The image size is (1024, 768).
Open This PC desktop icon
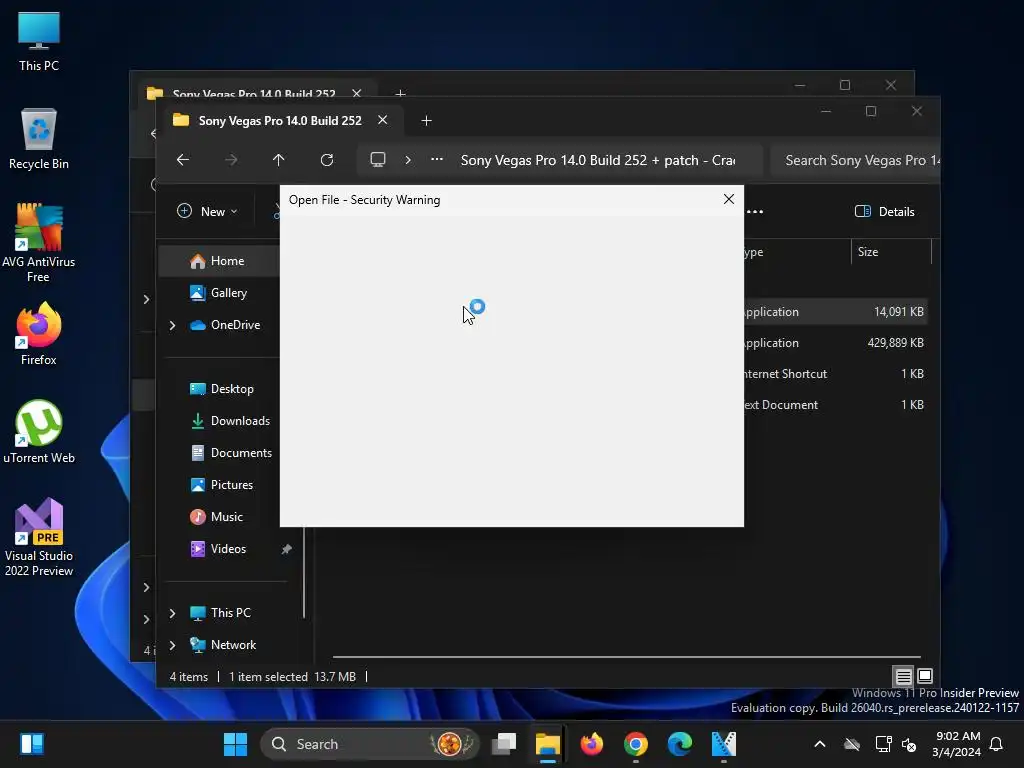point(39,42)
